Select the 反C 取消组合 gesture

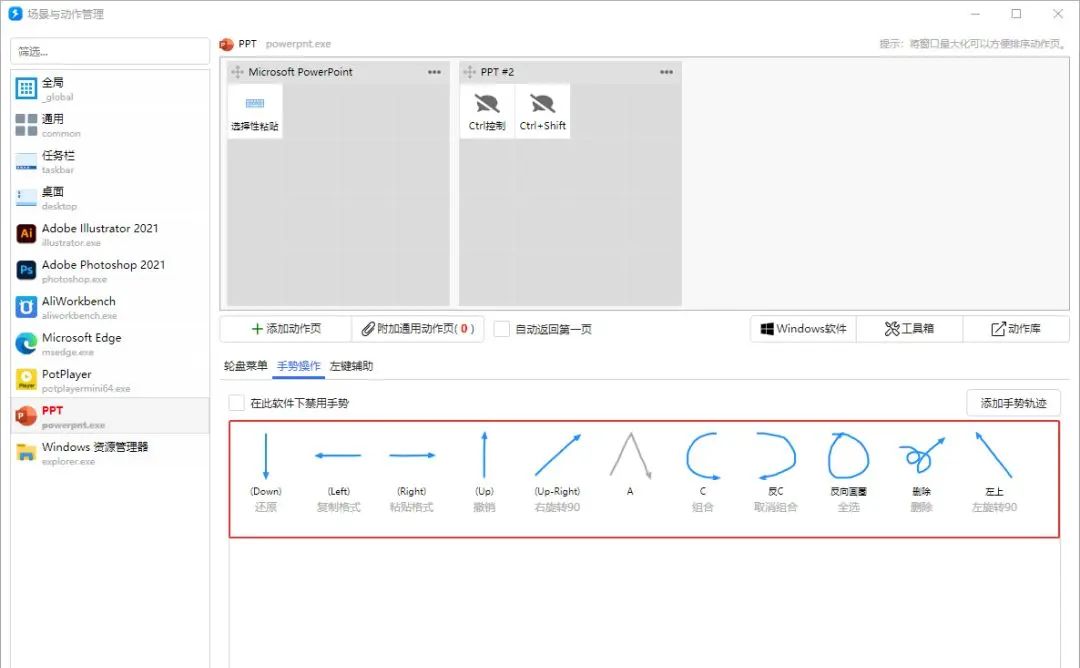pos(776,472)
